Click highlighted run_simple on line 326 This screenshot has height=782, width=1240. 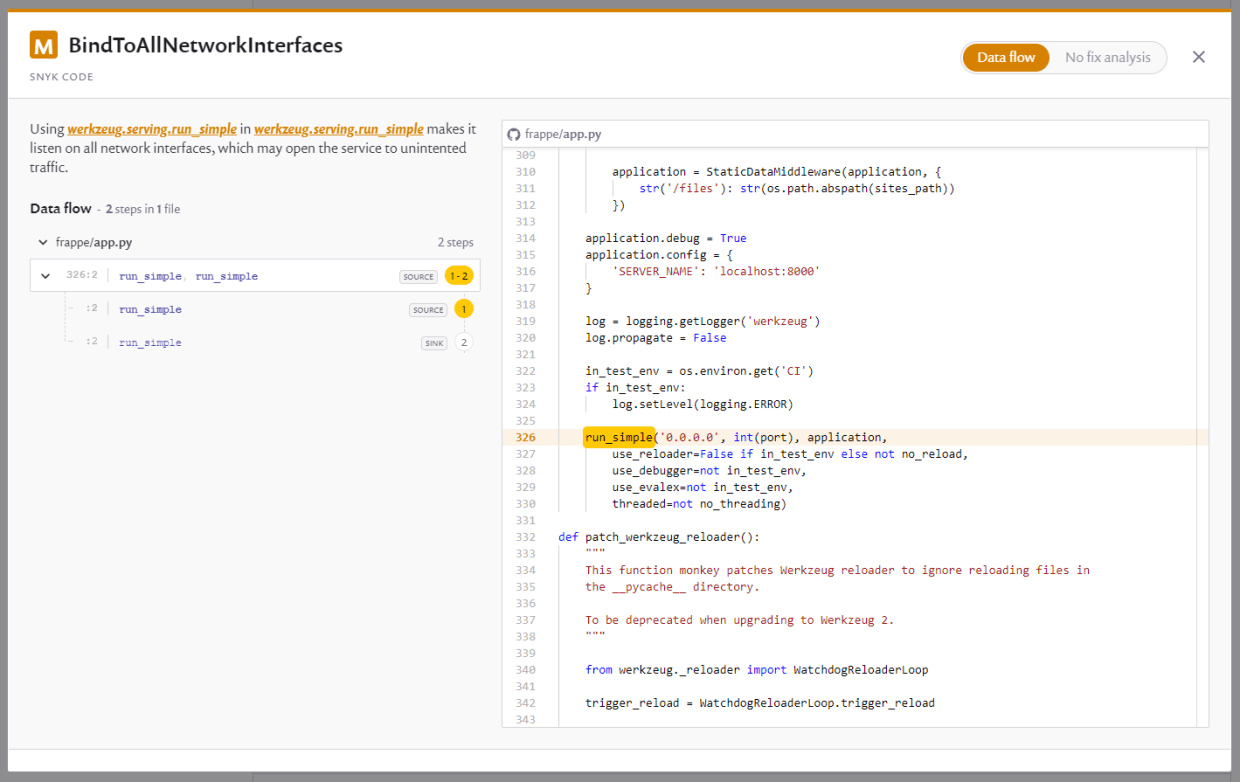tap(619, 437)
